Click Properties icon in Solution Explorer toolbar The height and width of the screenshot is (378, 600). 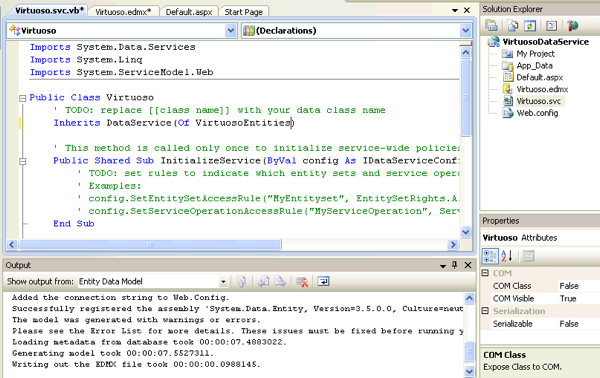coord(491,26)
